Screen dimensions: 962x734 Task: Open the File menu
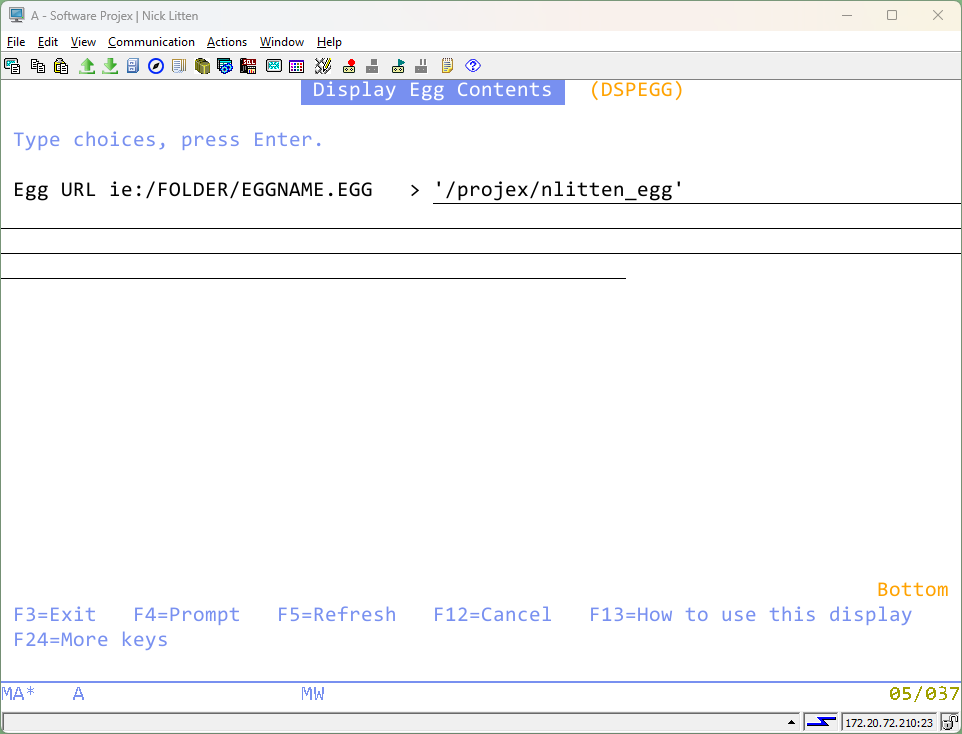pyautogui.click(x=16, y=42)
